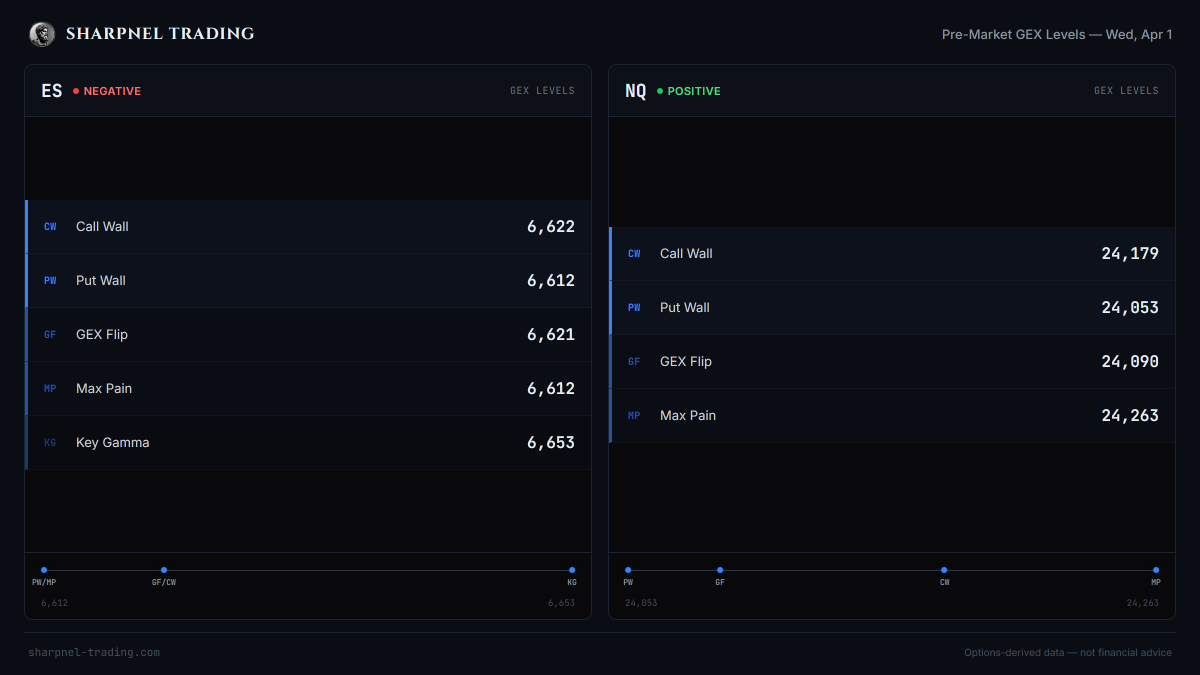Open the sharpnel-trading.com footer link
Screen dimensions: 1200x675
coord(94,653)
